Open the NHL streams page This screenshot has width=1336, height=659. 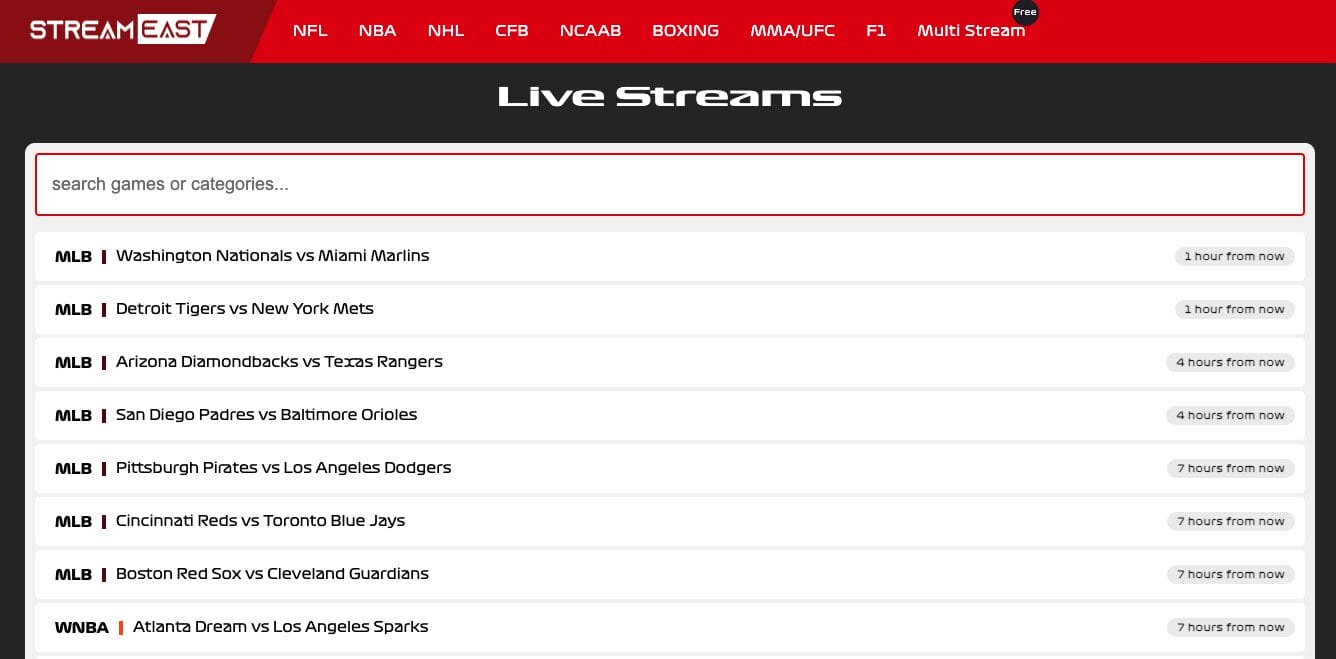pyautogui.click(x=445, y=30)
